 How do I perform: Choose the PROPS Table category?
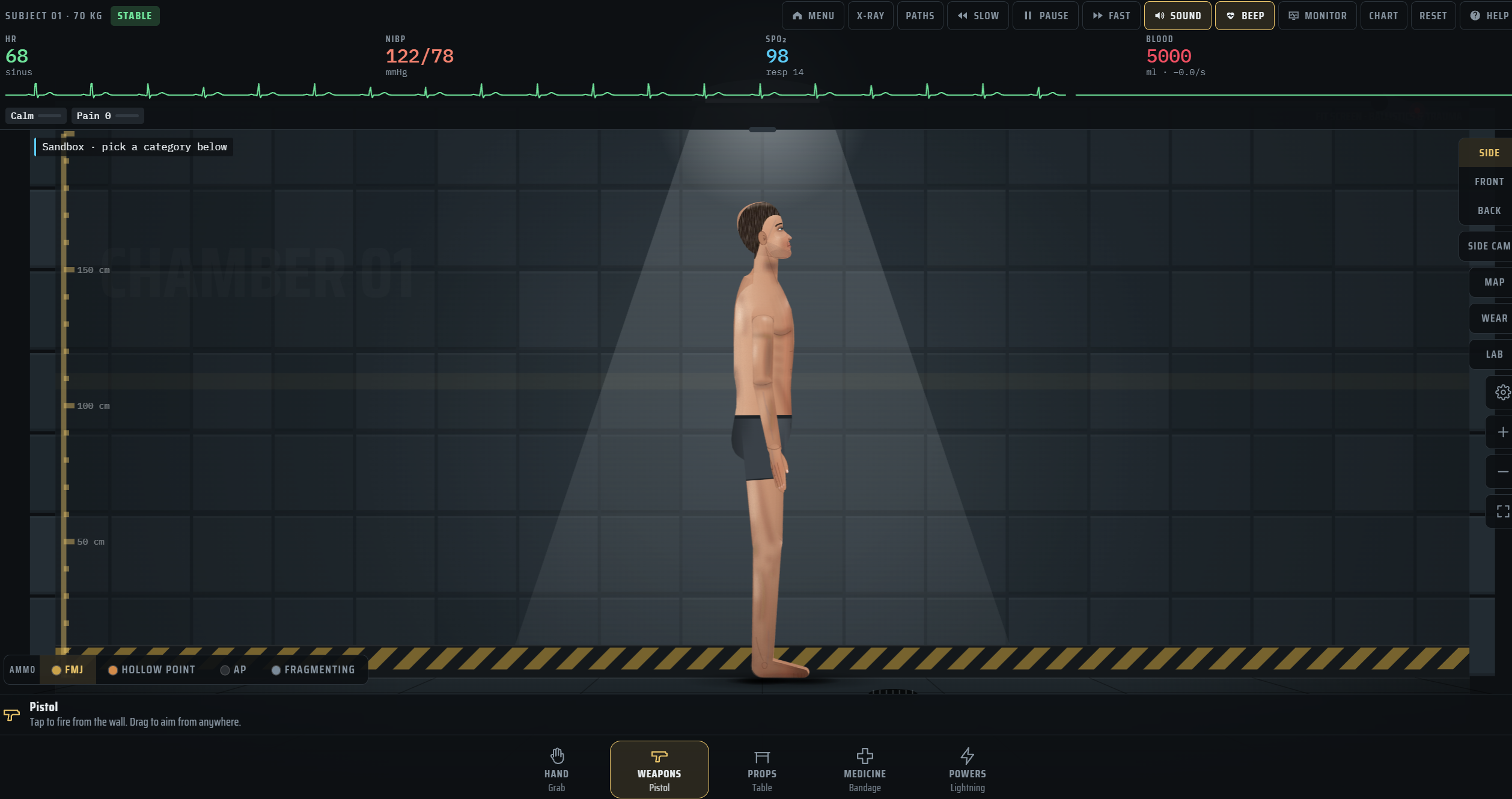[762, 770]
